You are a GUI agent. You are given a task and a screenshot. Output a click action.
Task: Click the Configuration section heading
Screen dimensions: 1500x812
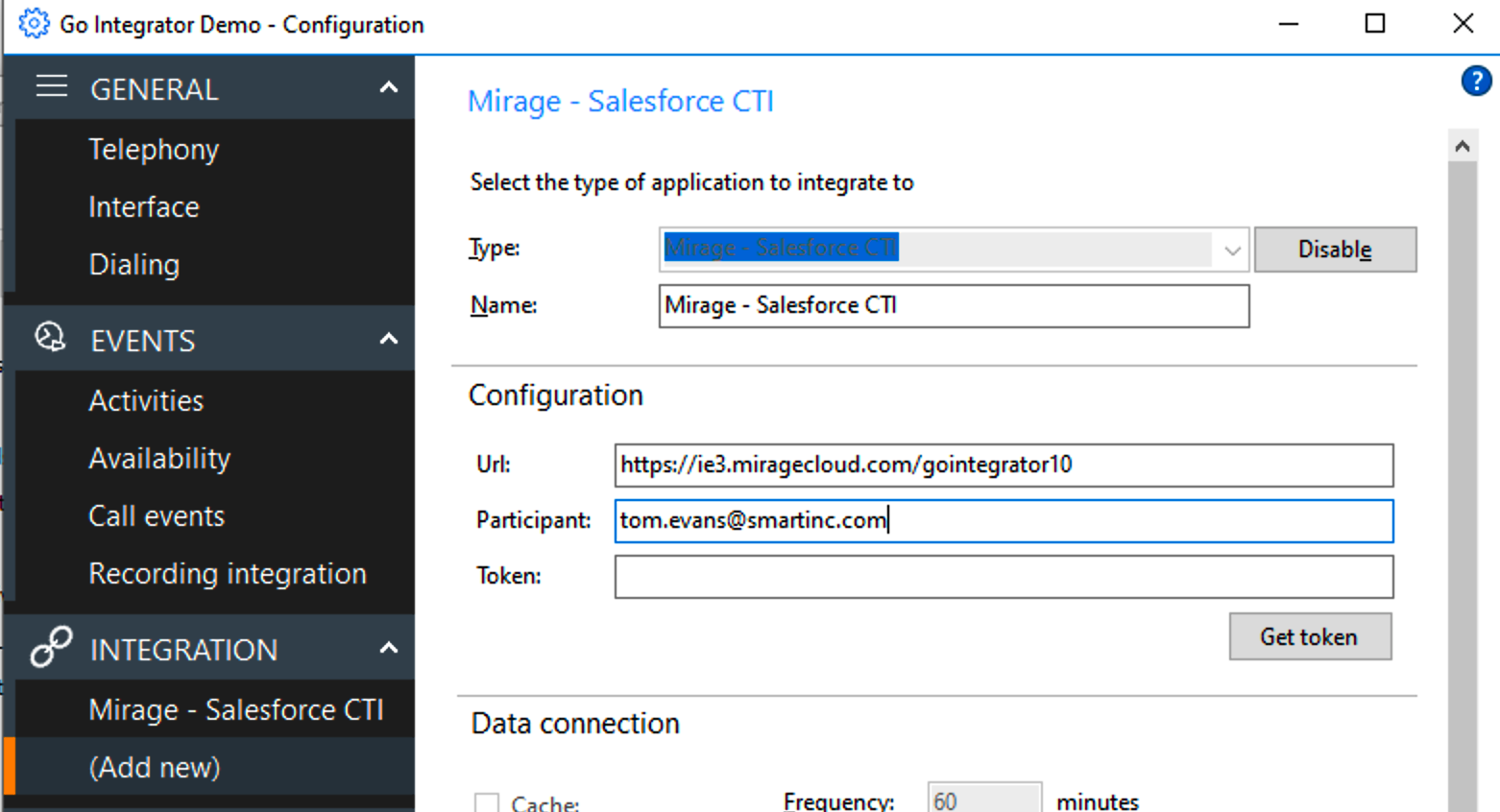pos(556,395)
